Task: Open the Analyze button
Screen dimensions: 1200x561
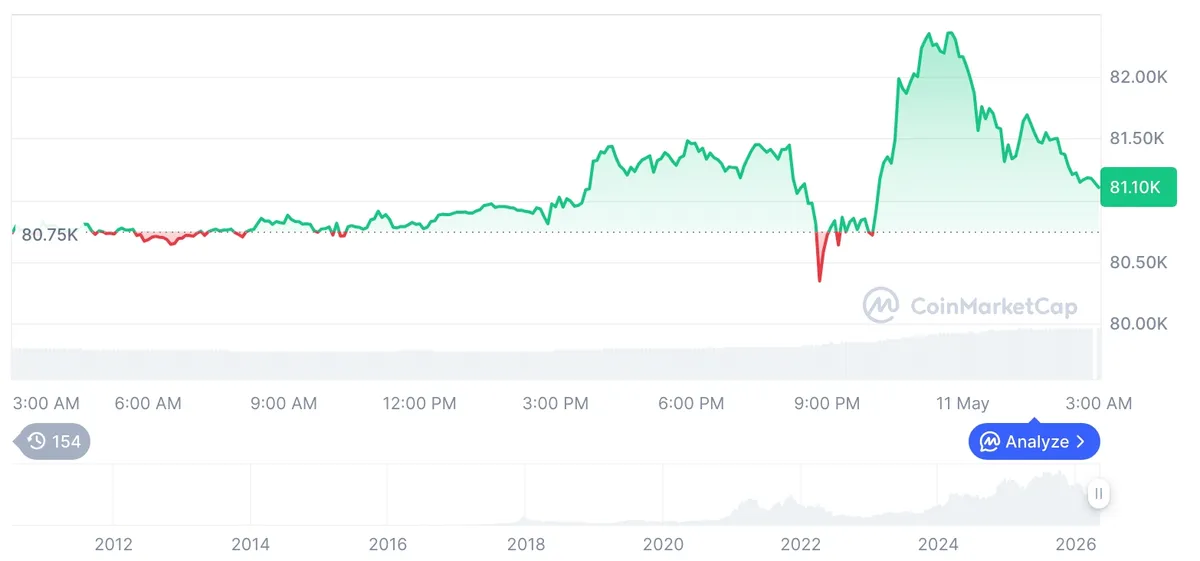Action: [x=1034, y=441]
